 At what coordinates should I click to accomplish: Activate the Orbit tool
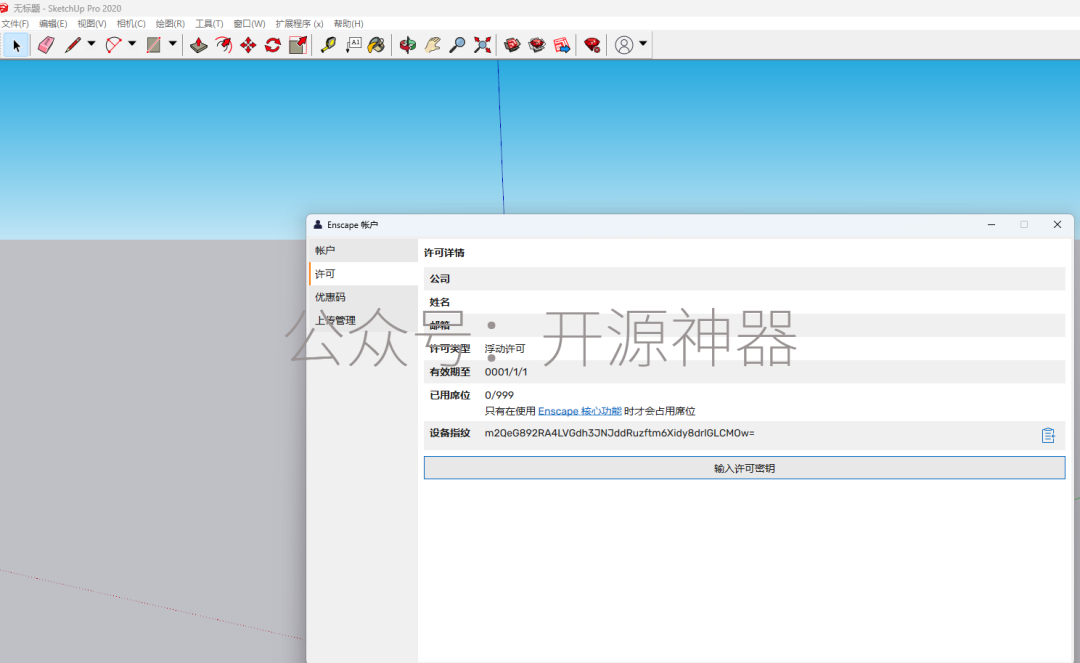(408, 45)
